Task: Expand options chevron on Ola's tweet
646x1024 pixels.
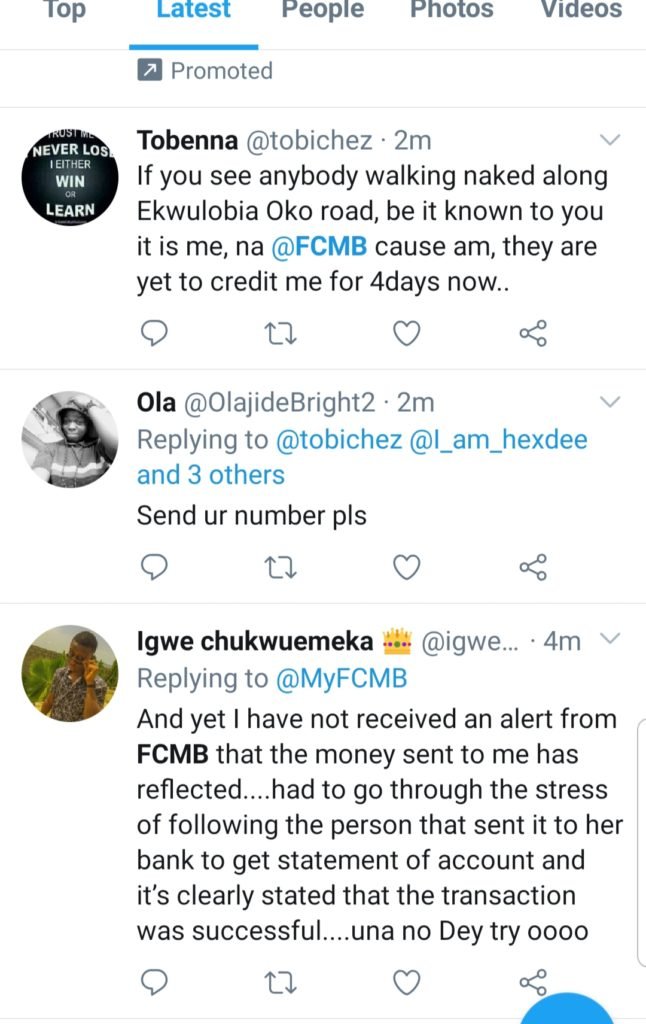Action: 609,402
